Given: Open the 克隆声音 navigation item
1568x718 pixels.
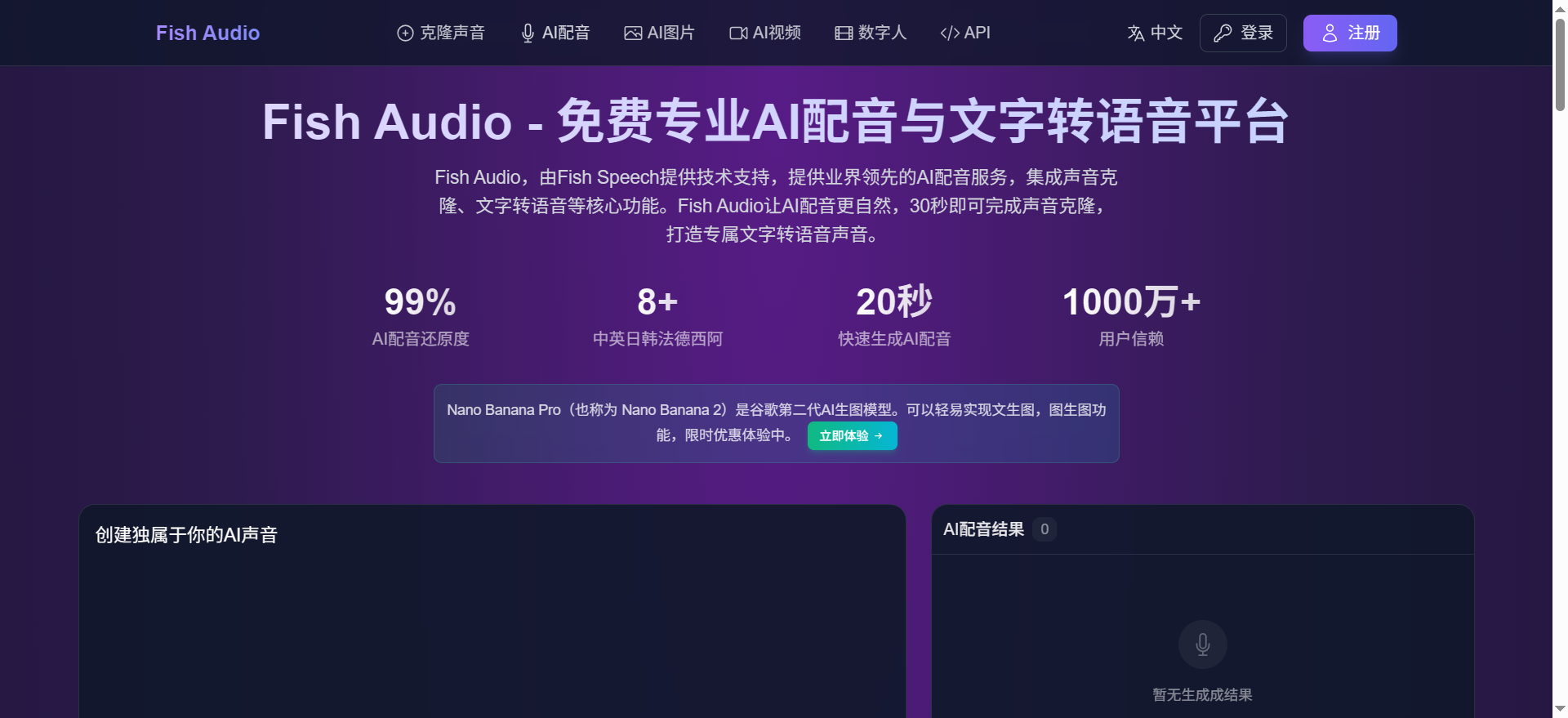Looking at the screenshot, I should [x=441, y=33].
